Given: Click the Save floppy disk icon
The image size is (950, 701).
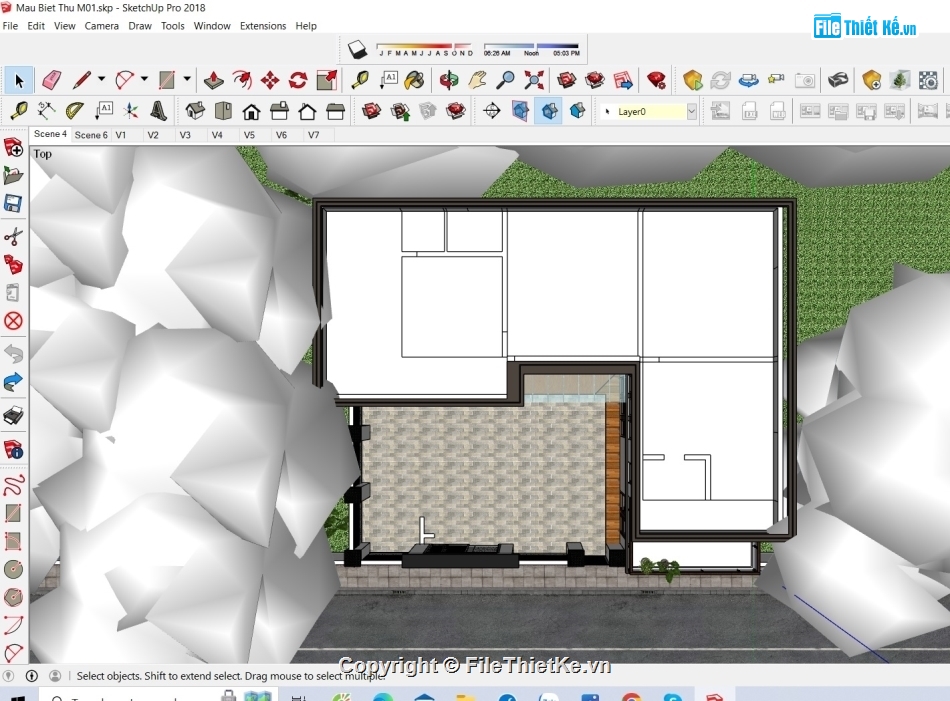Looking at the screenshot, I should pyautogui.click(x=13, y=203).
